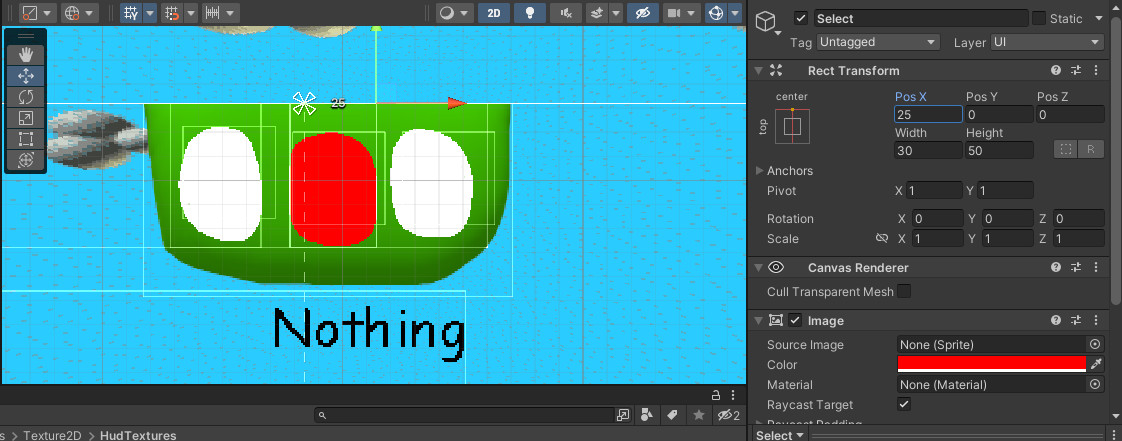The height and width of the screenshot is (441, 1122).
Task: Enable the Static checkbox
Action: click(x=1039, y=19)
